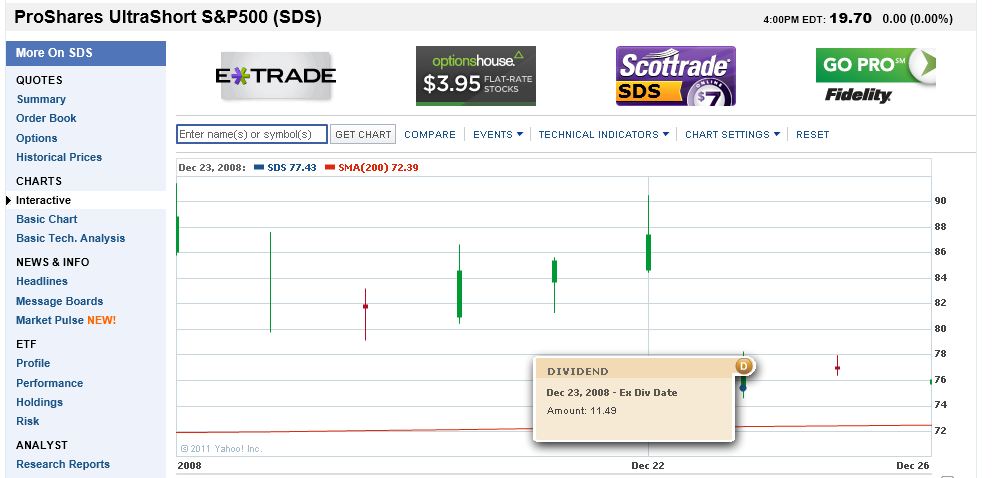992x478 pixels.
Task: Expand the EVENTS dropdown
Action: [498, 135]
